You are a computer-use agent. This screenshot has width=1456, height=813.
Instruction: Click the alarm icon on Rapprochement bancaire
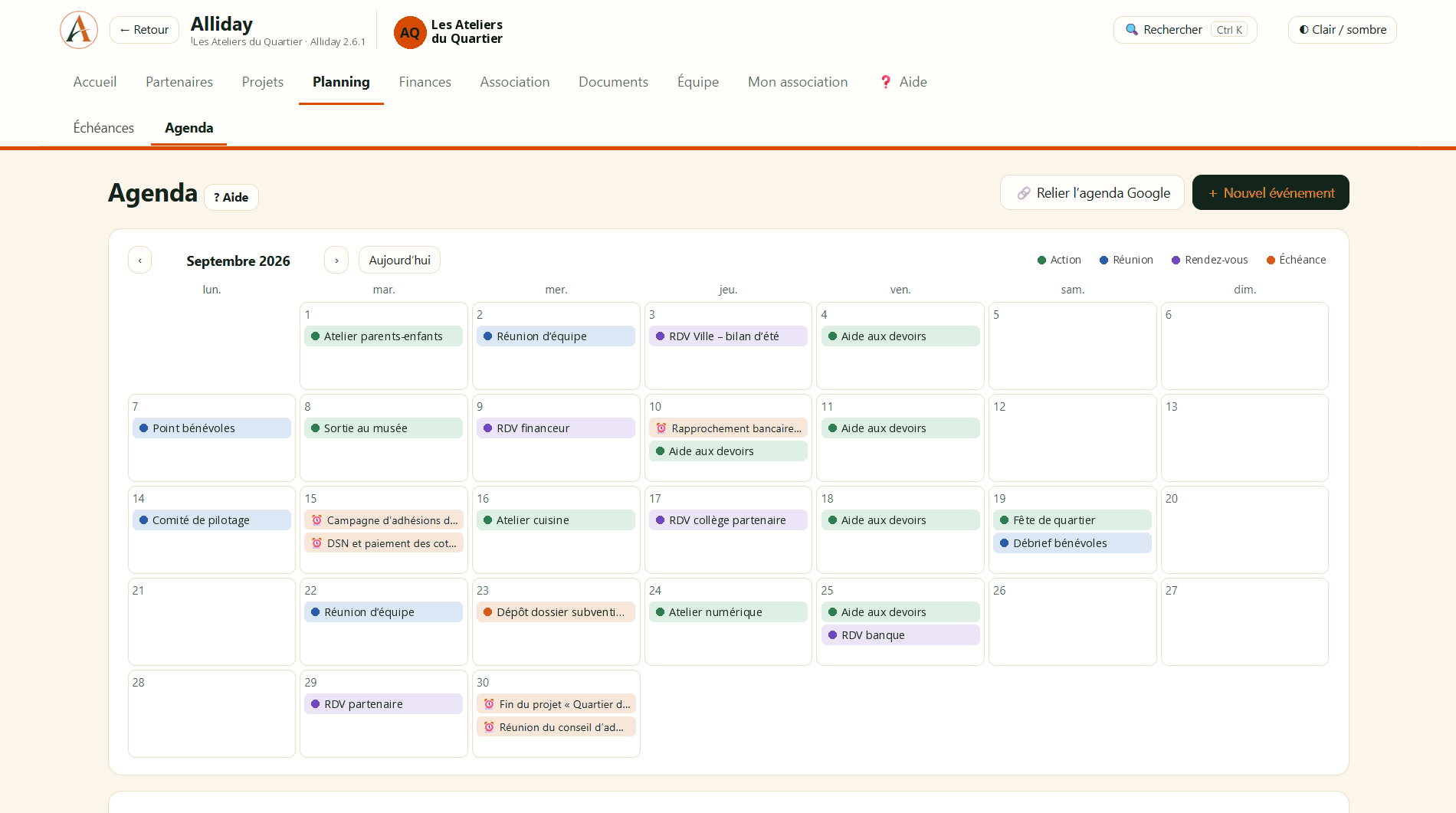(x=661, y=428)
